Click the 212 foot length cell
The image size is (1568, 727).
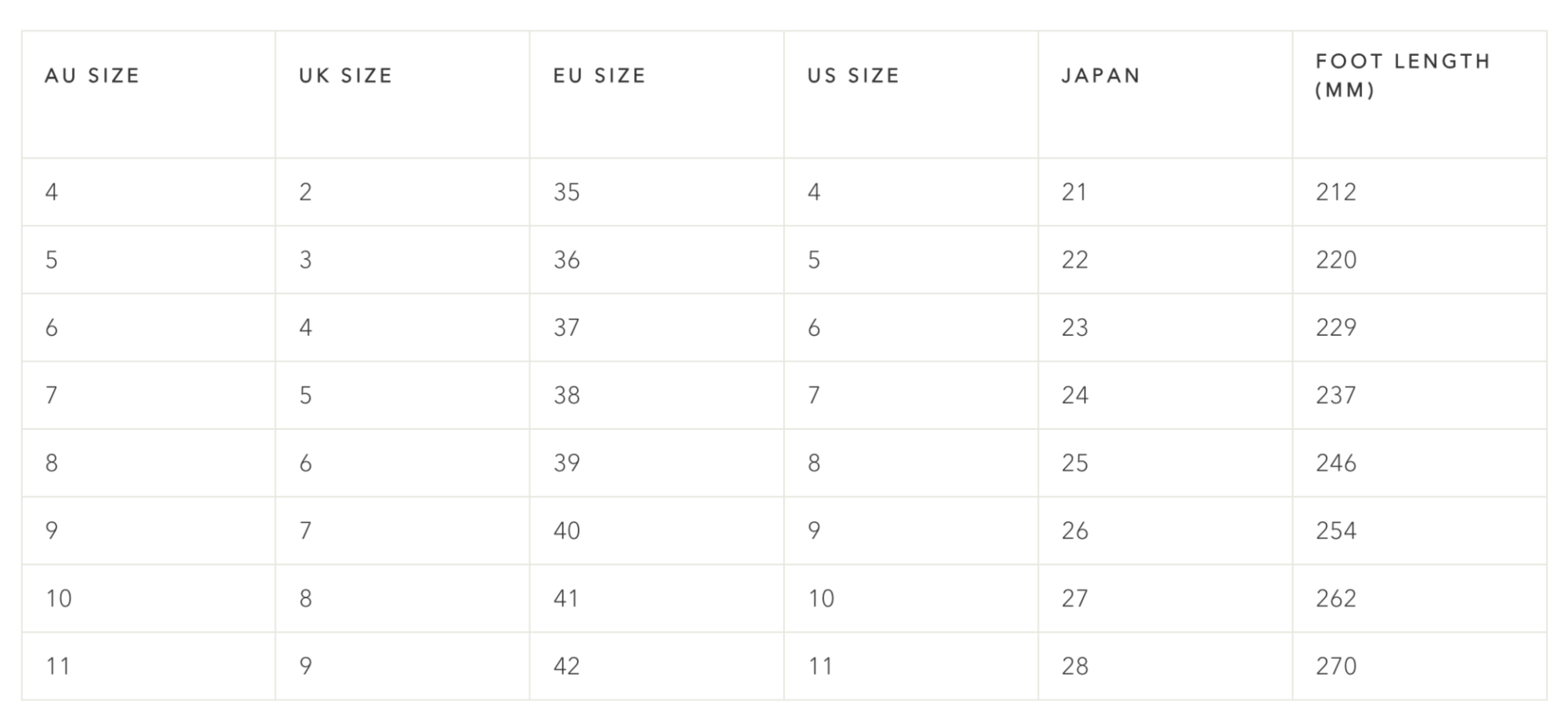point(1336,192)
